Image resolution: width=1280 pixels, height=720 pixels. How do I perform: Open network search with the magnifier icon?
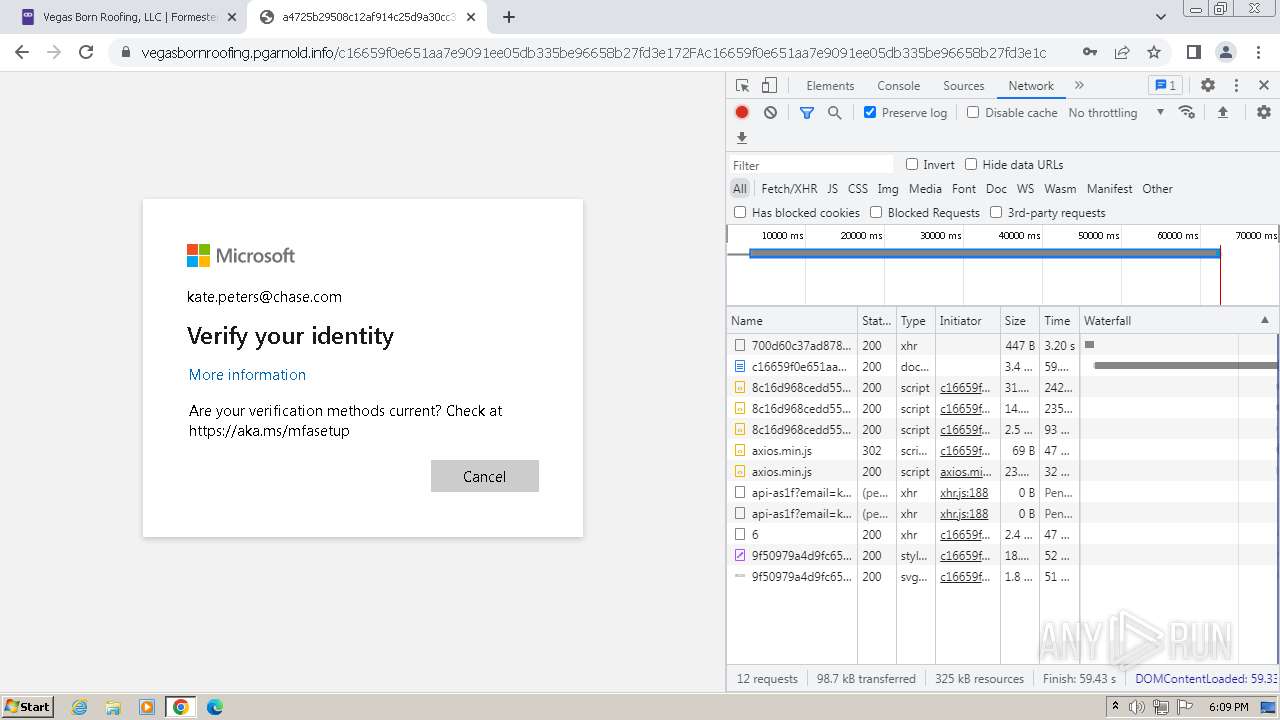(x=835, y=113)
